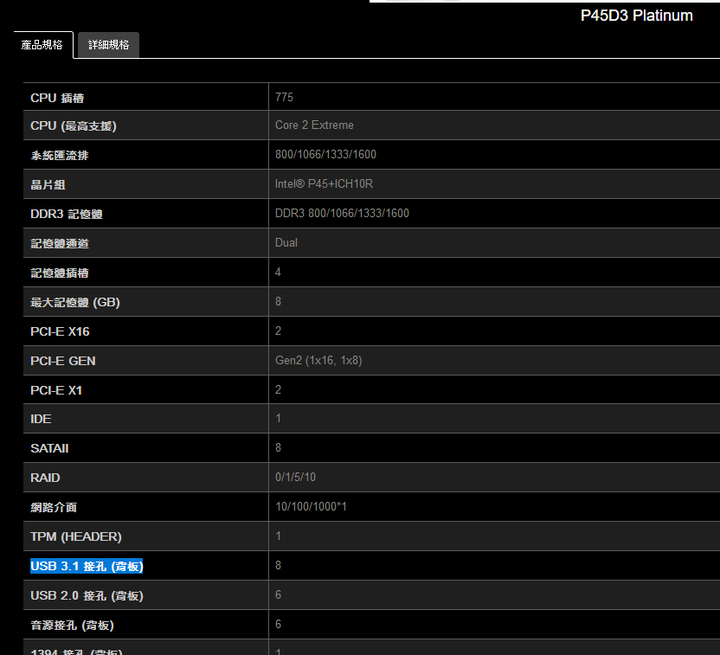Click the RAID row label
Viewport: 720px width, 655px height.
tap(45, 478)
